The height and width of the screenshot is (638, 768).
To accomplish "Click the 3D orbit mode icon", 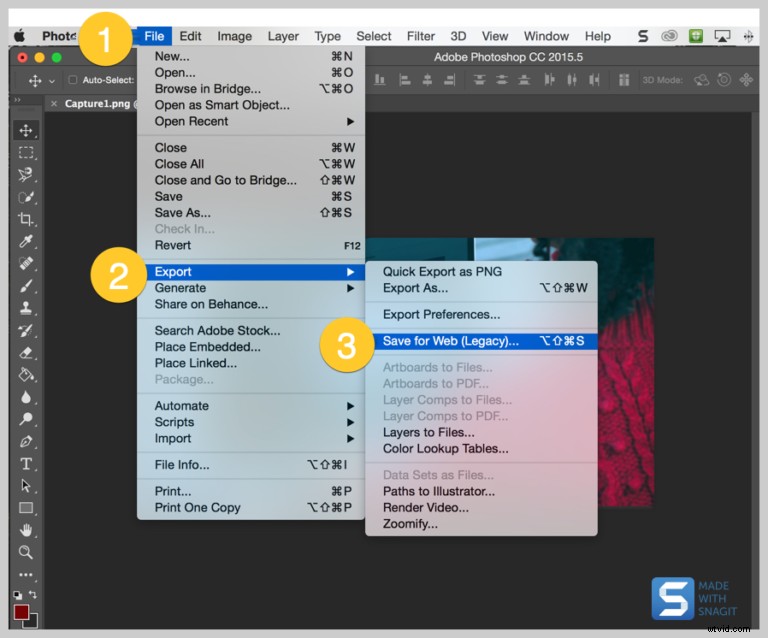I will [701, 79].
